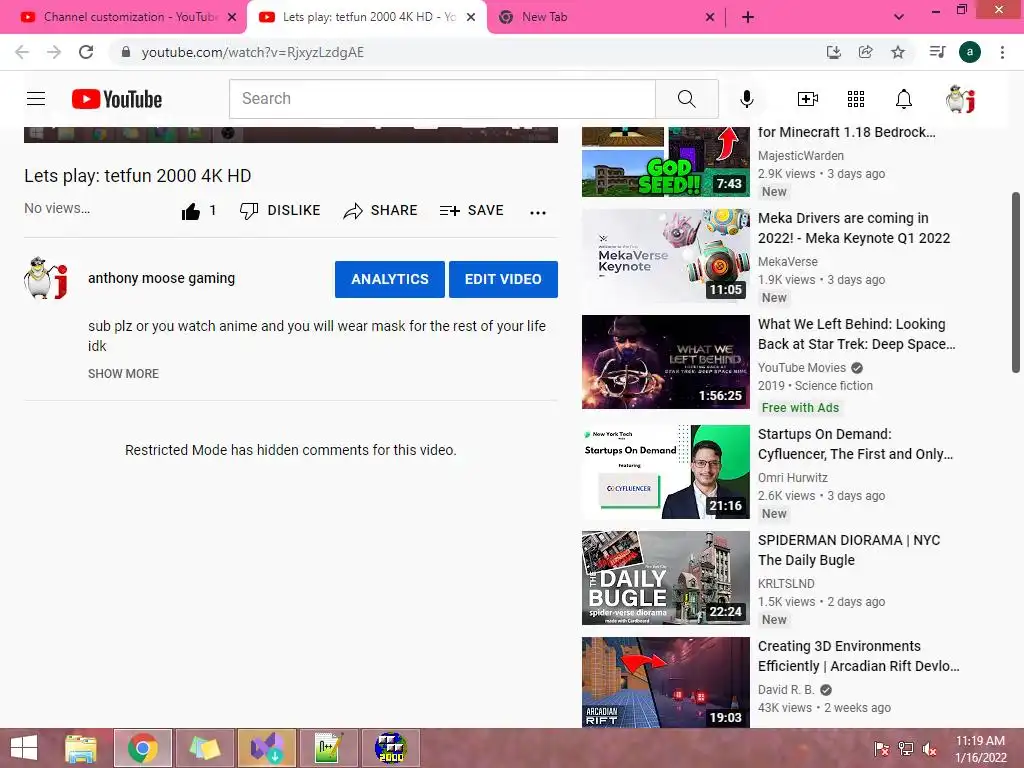
Task: Open the Meka Drivers Keynote thumbnail
Action: pyautogui.click(x=665, y=256)
